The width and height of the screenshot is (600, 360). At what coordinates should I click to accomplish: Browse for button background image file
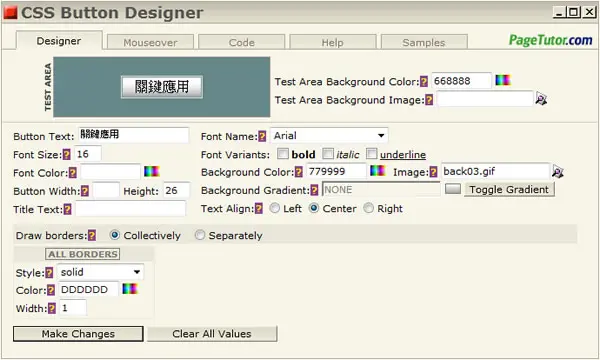558,172
